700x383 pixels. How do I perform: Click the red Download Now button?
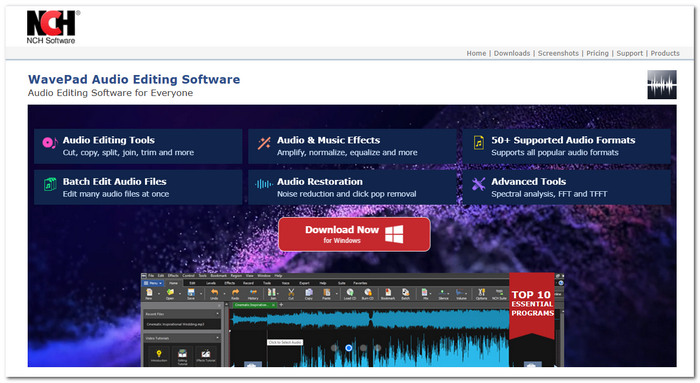click(x=354, y=234)
